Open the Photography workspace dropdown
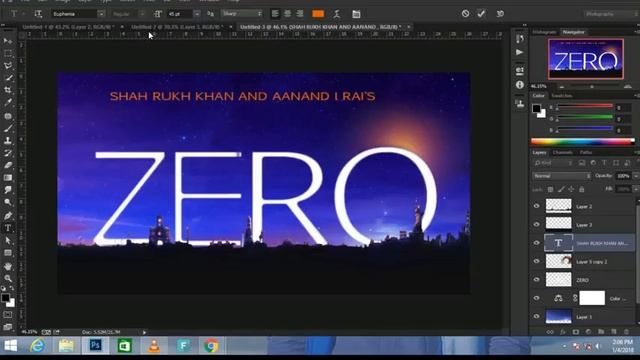This screenshot has height=360, width=640. coord(611,14)
